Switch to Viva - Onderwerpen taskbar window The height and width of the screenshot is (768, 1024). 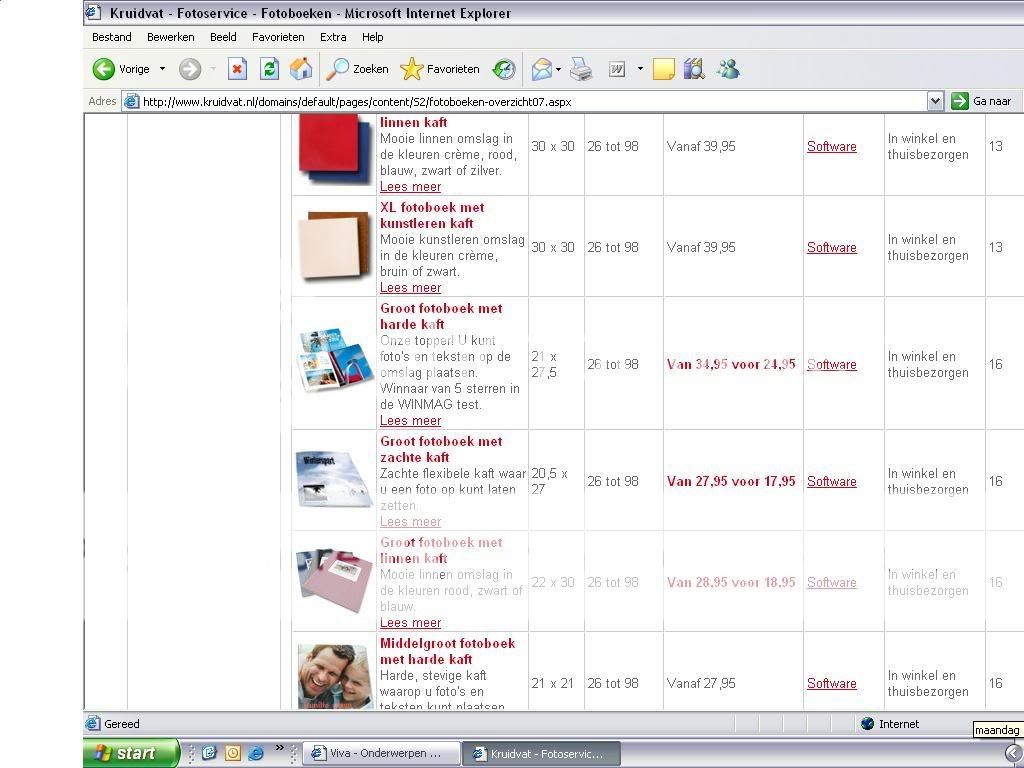click(x=381, y=753)
